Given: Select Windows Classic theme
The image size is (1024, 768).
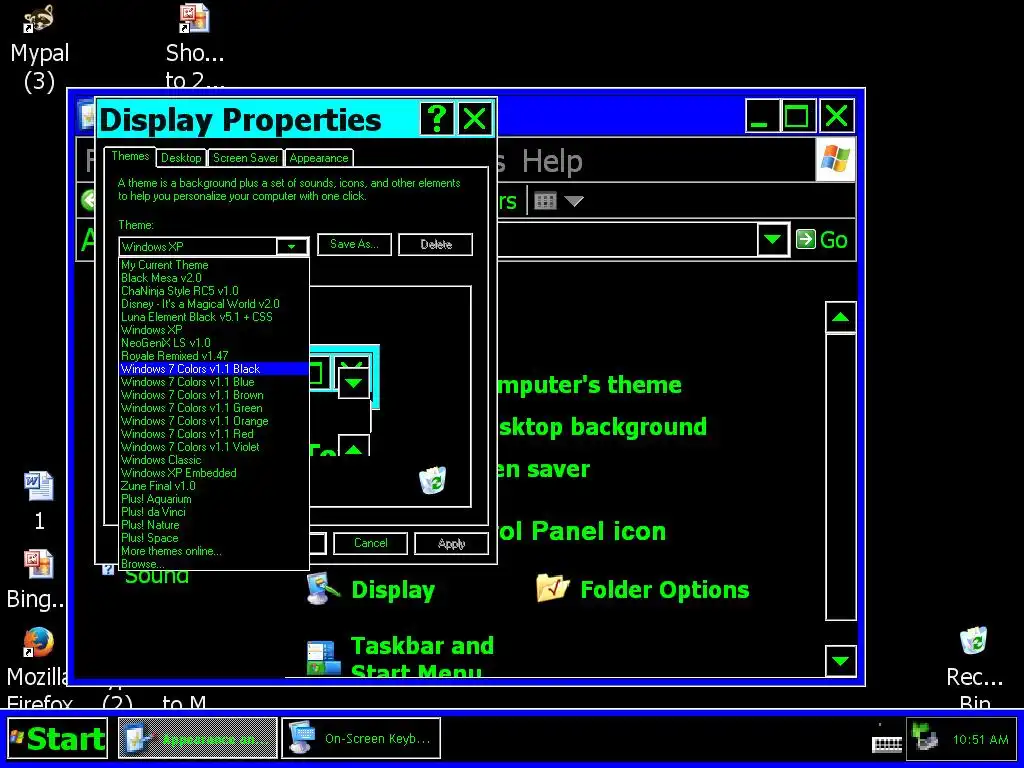Looking at the screenshot, I should point(214,460).
